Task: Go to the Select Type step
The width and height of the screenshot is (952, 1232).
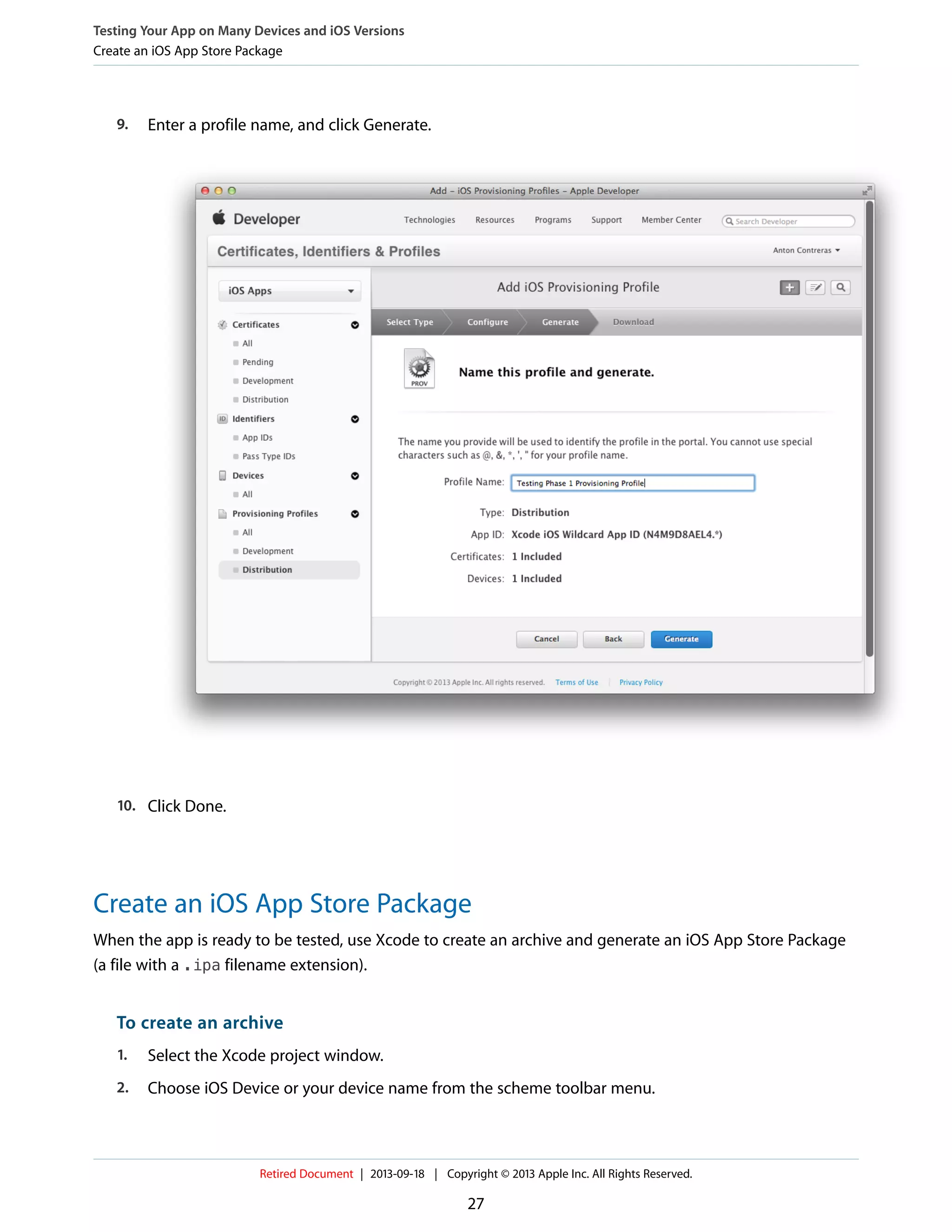Action: [x=410, y=322]
